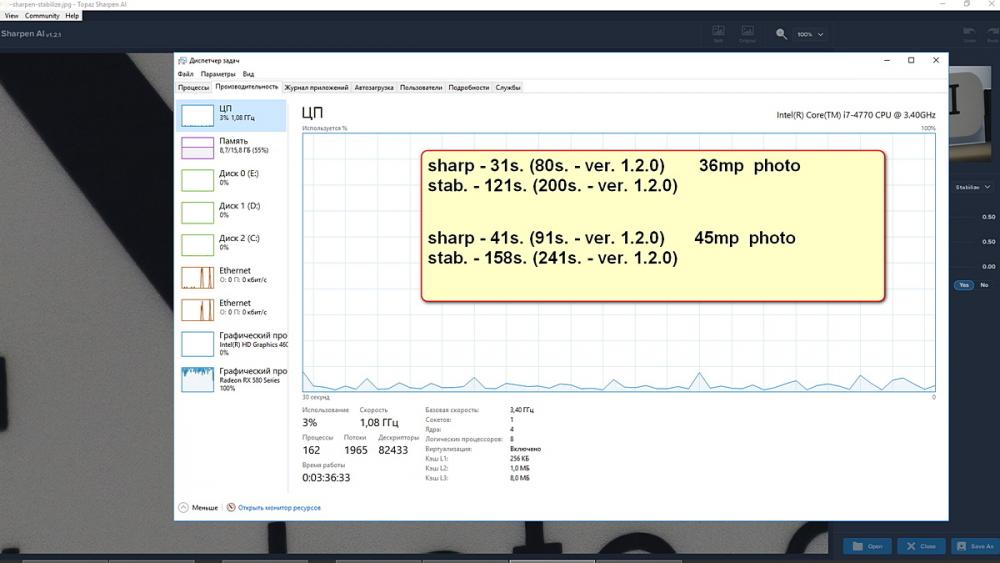This screenshot has height=563, width=1000.
Task: Select the ЦП (CPU) performance item
Action: point(232,115)
